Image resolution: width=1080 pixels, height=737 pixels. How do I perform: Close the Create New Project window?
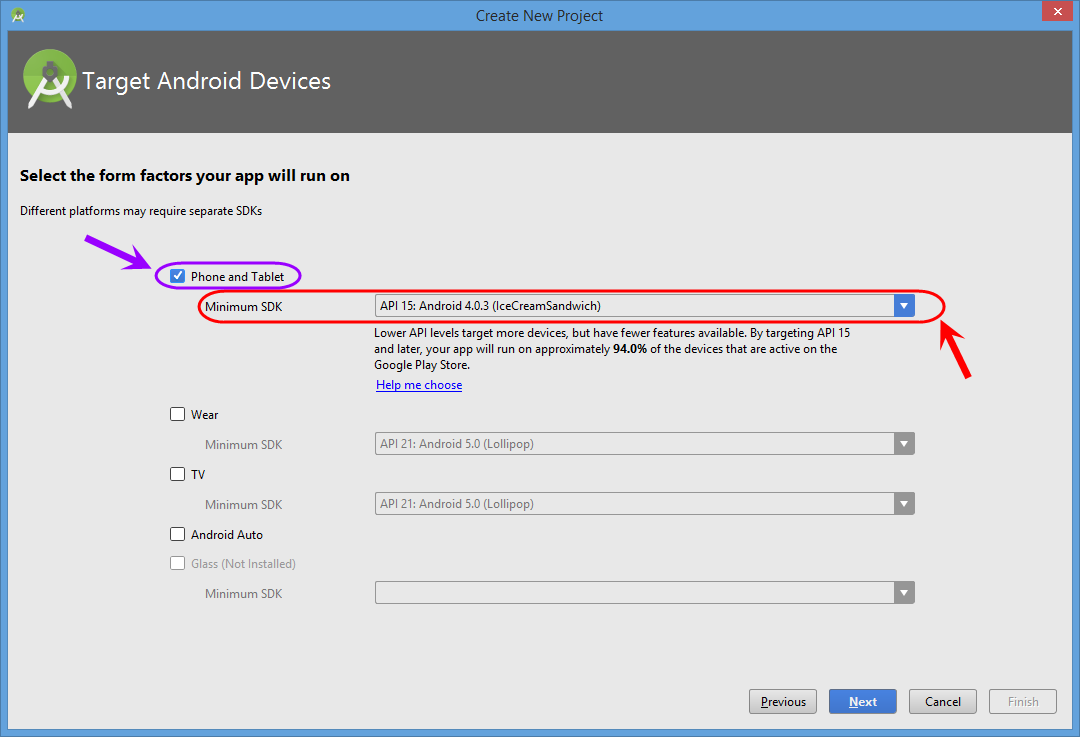1057,11
